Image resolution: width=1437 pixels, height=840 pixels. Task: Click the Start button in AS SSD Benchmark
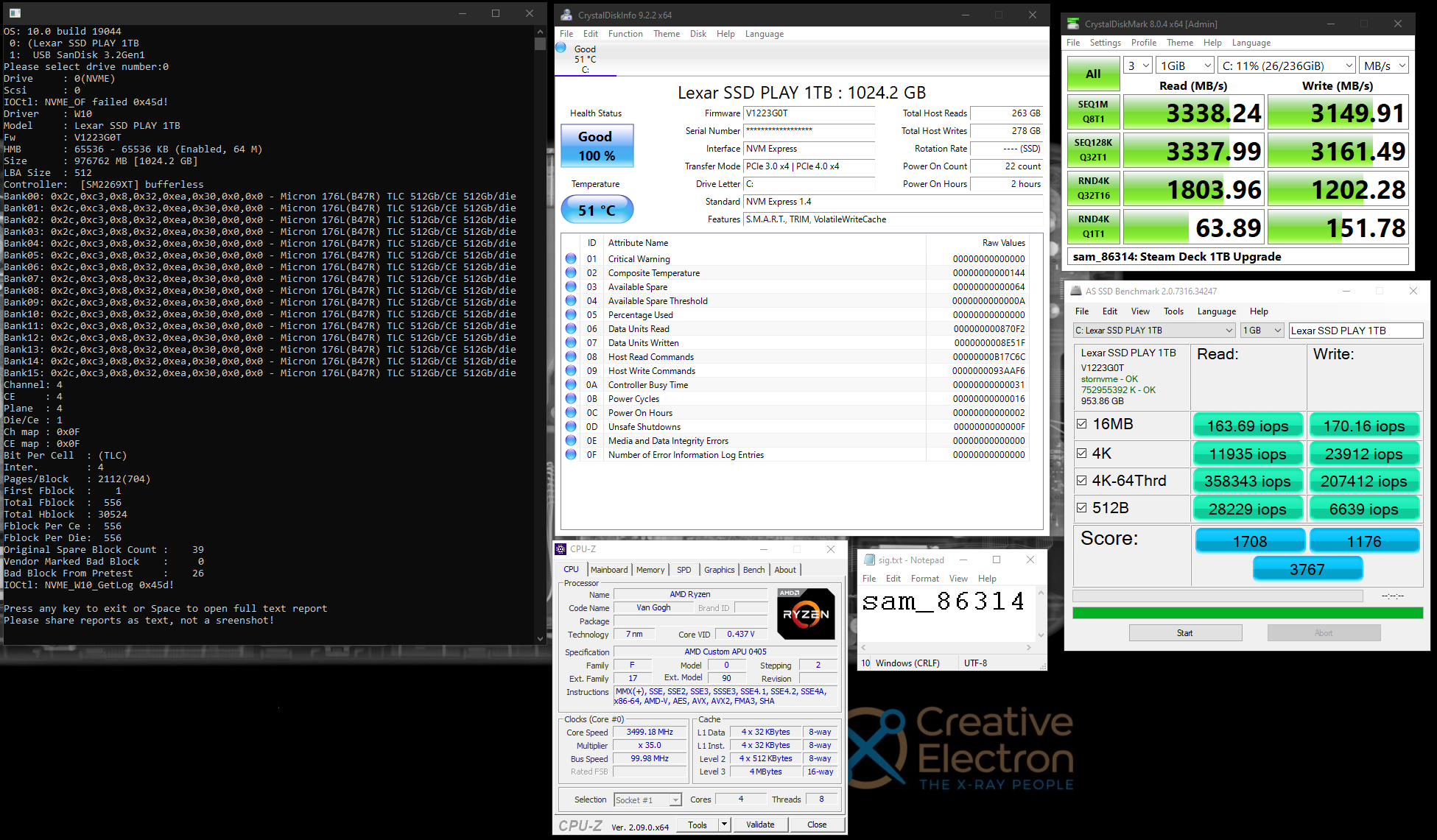tap(1185, 633)
